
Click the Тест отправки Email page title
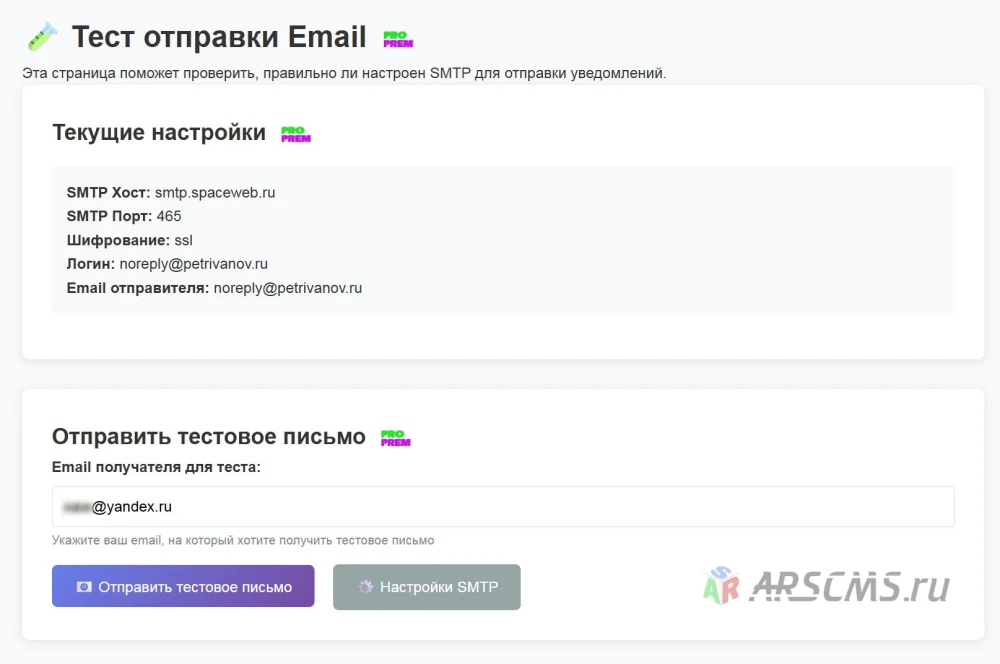pyautogui.click(x=219, y=37)
